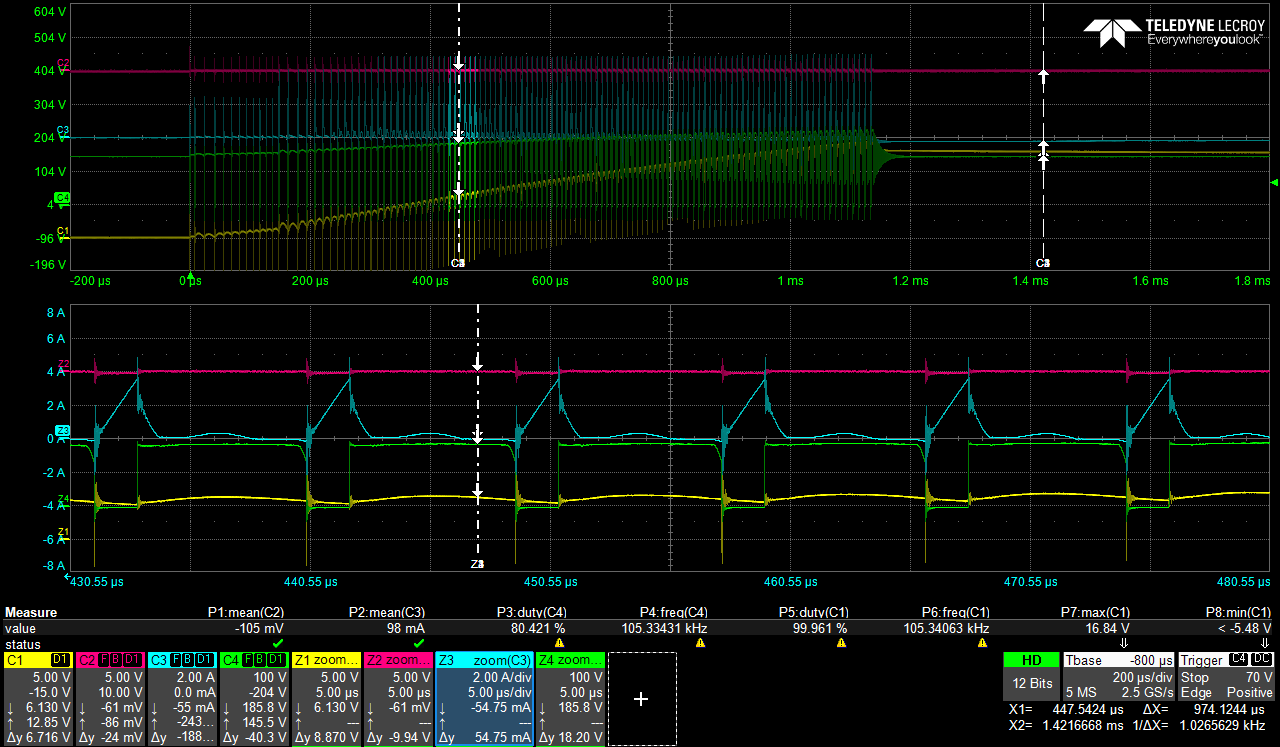Click the warning triangle under P6:freq(C1)

(982, 643)
